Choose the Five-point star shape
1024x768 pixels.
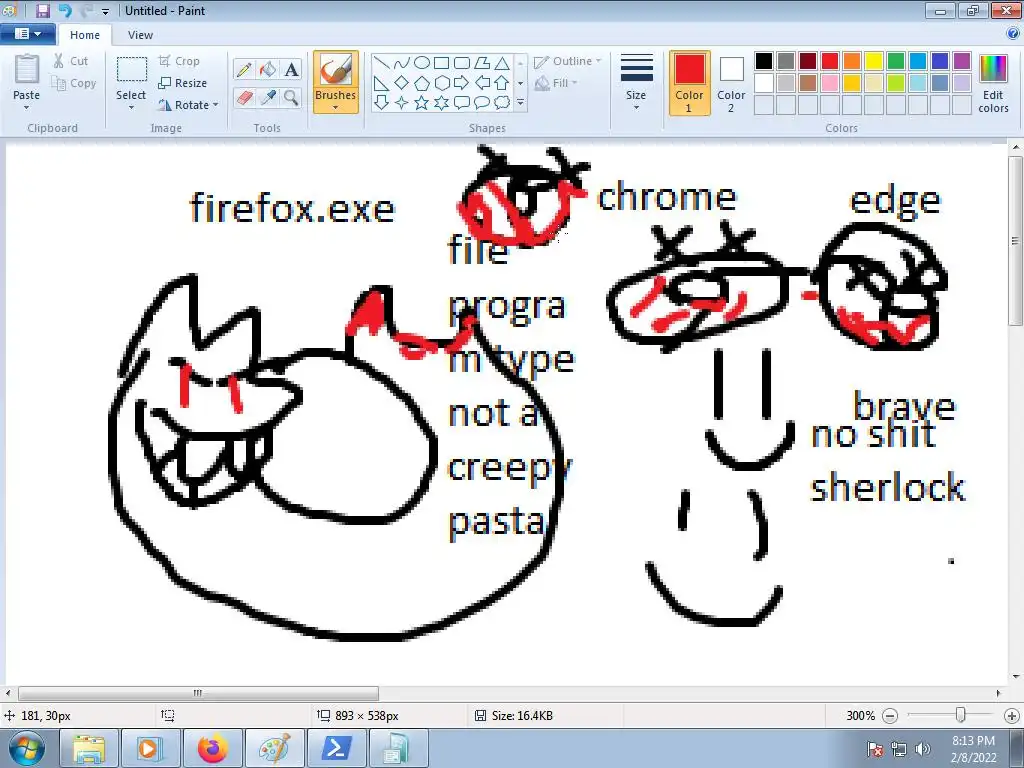click(x=422, y=103)
